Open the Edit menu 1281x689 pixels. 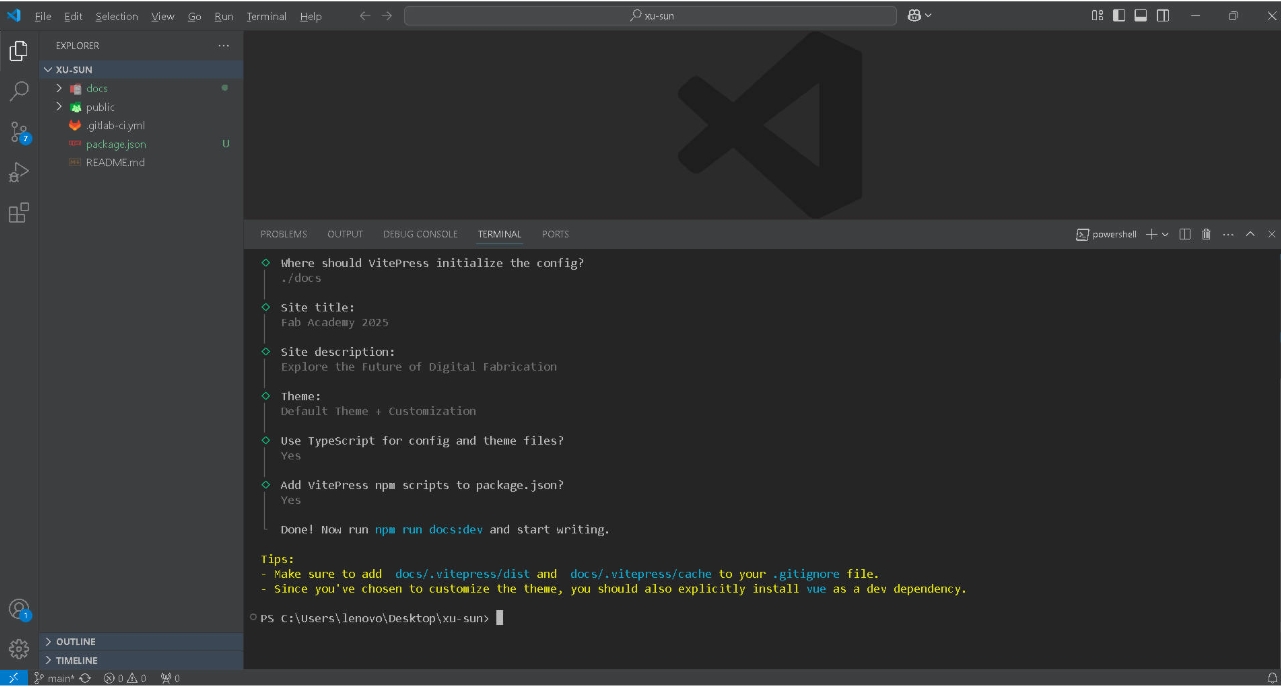pyautogui.click(x=73, y=16)
